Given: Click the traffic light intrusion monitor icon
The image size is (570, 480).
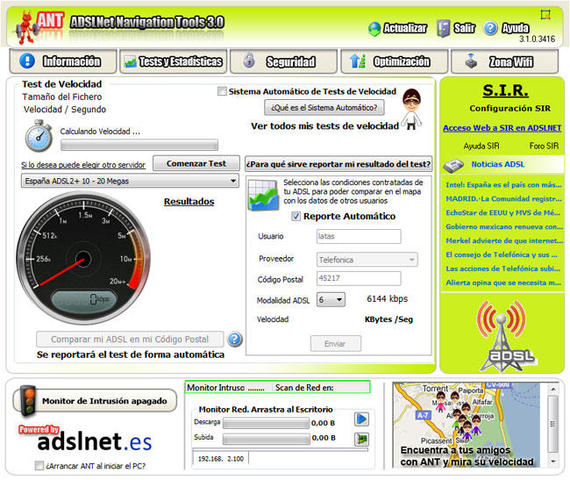Looking at the screenshot, I should point(28,401).
